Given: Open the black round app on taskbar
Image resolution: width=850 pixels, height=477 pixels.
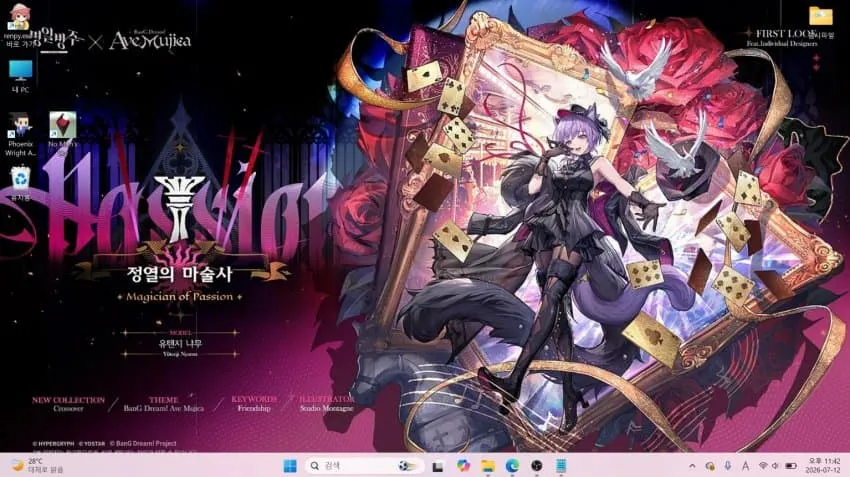Looking at the screenshot, I should pyautogui.click(x=537, y=466).
